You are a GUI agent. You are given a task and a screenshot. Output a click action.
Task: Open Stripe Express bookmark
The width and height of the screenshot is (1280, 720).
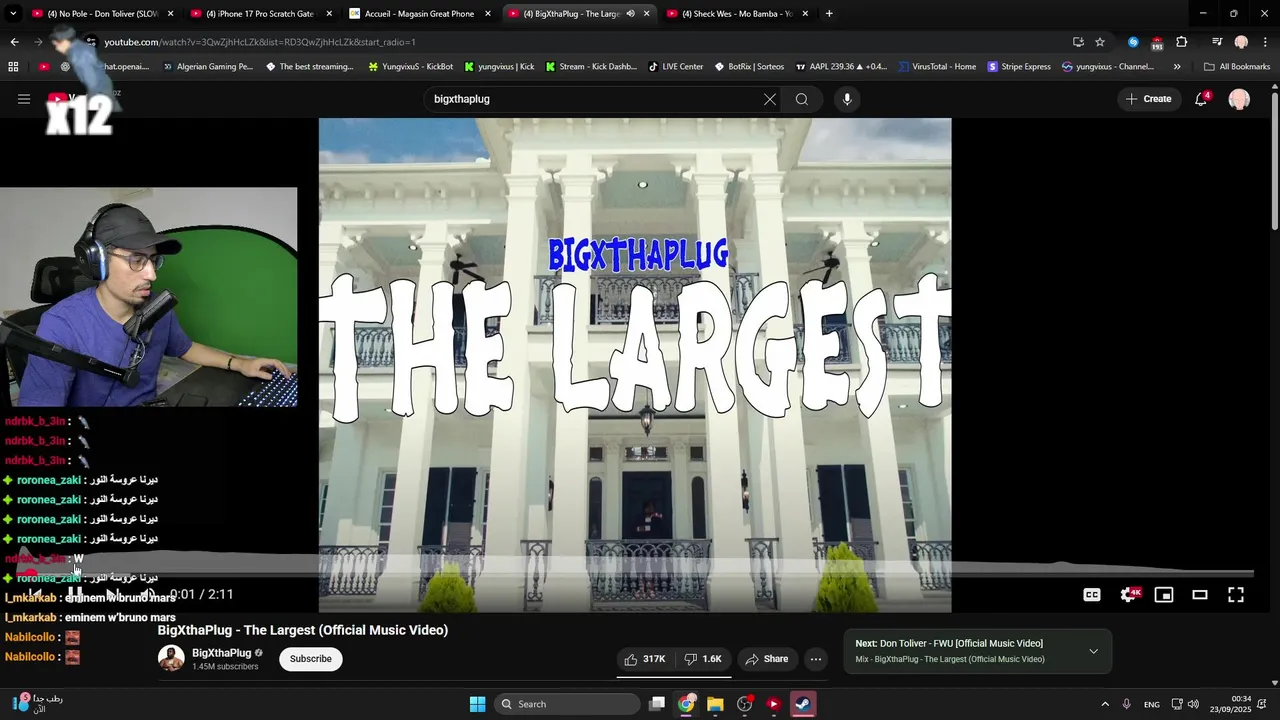[1019, 67]
